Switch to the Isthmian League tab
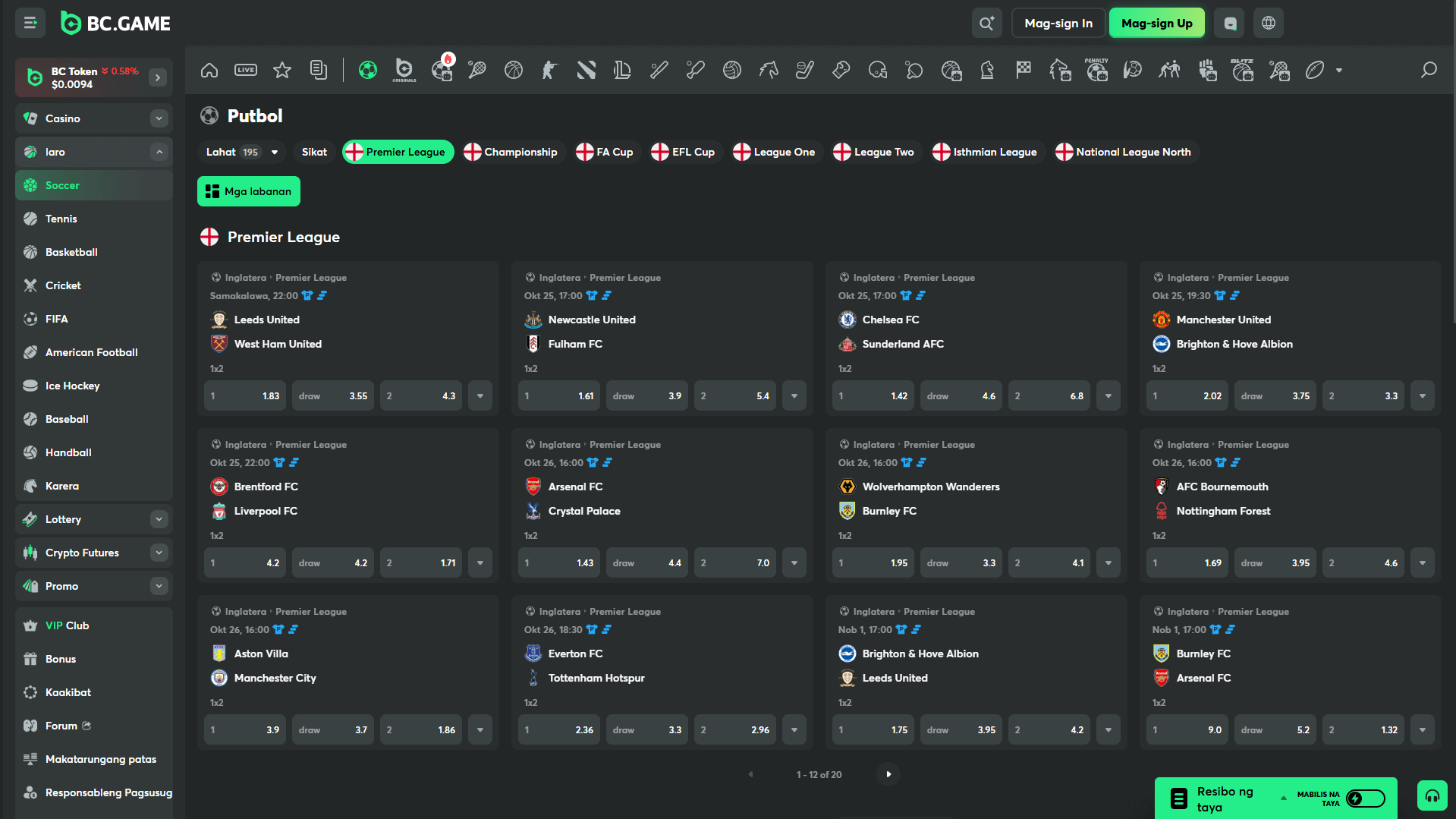This screenshot has height=819, width=1456. coord(985,152)
